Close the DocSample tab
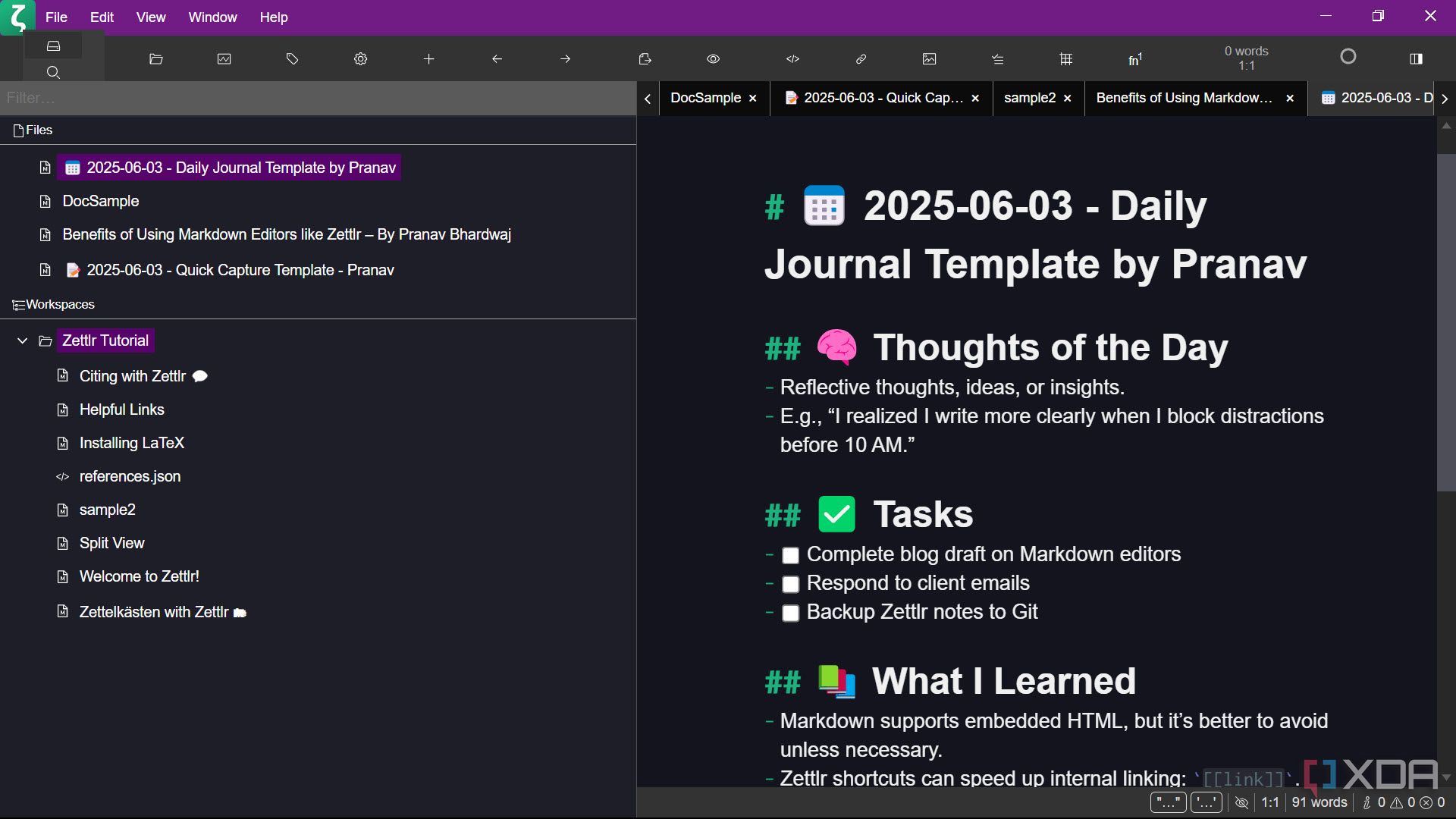The image size is (1456, 819). click(753, 99)
